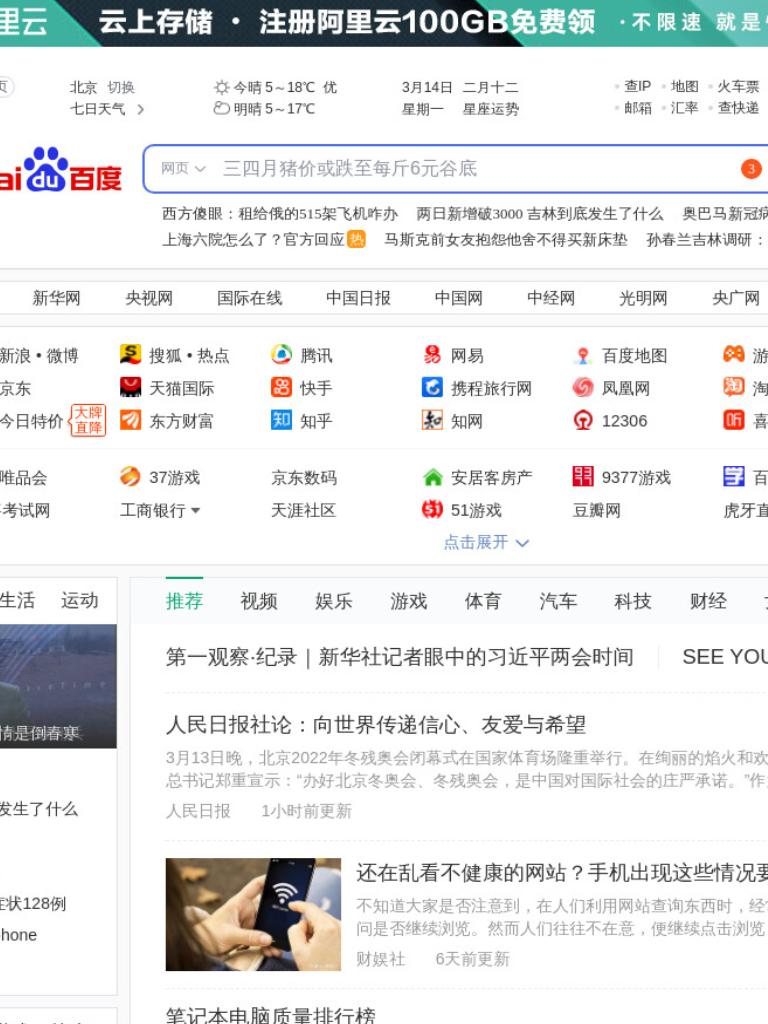Switch to the 娱乐 tab
This screenshot has width=768, height=1024.
(334, 600)
